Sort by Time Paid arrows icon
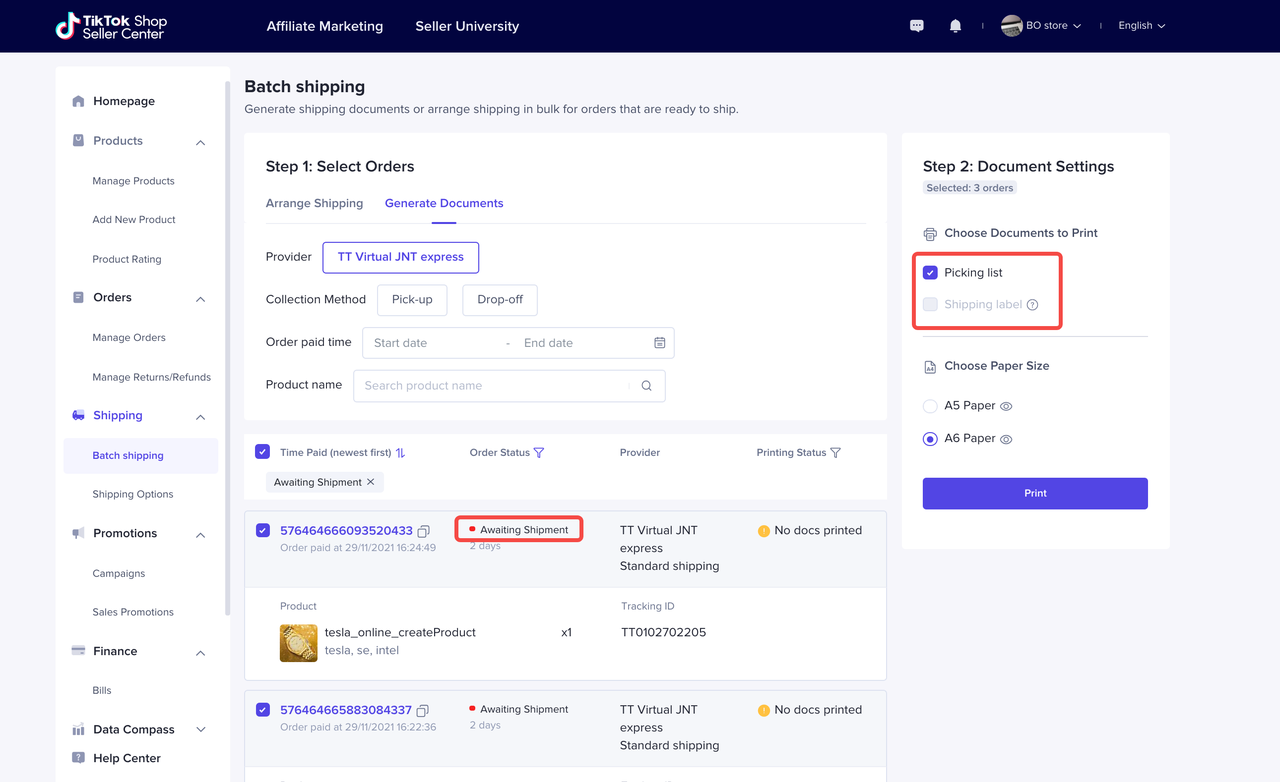1280x782 pixels. pyautogui.click(x=401, y=453)
